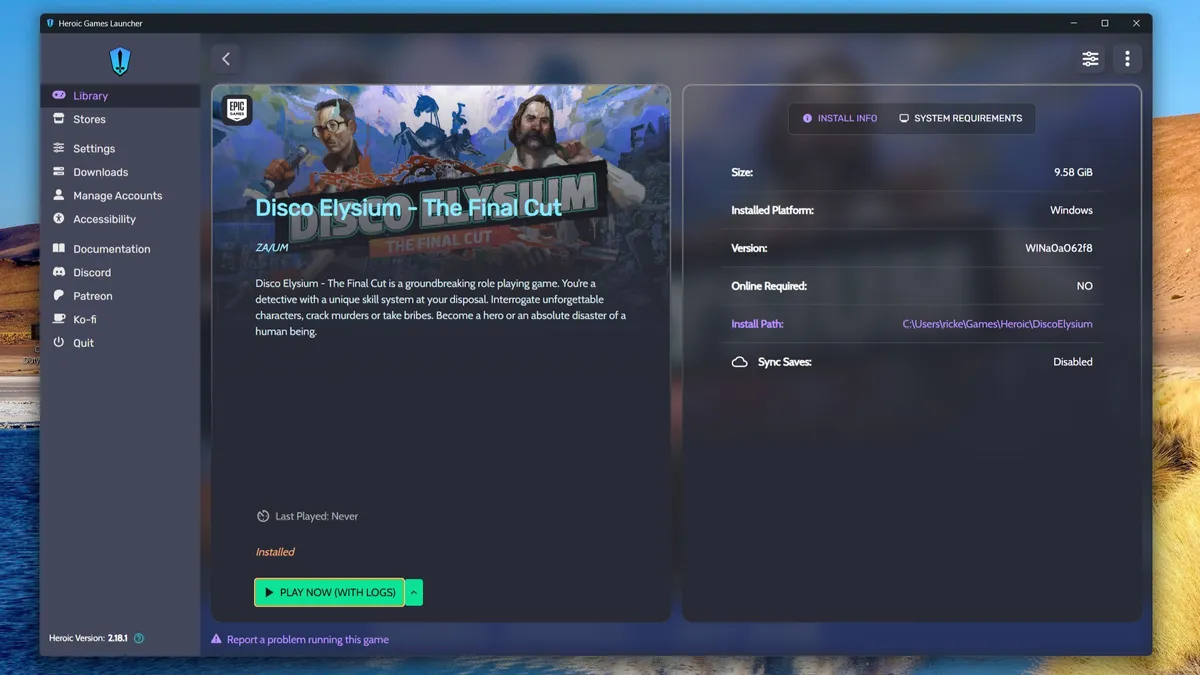1200x675 pixels.
Task: Open game settings sliders icon top right
Action: coord(1090,59)
